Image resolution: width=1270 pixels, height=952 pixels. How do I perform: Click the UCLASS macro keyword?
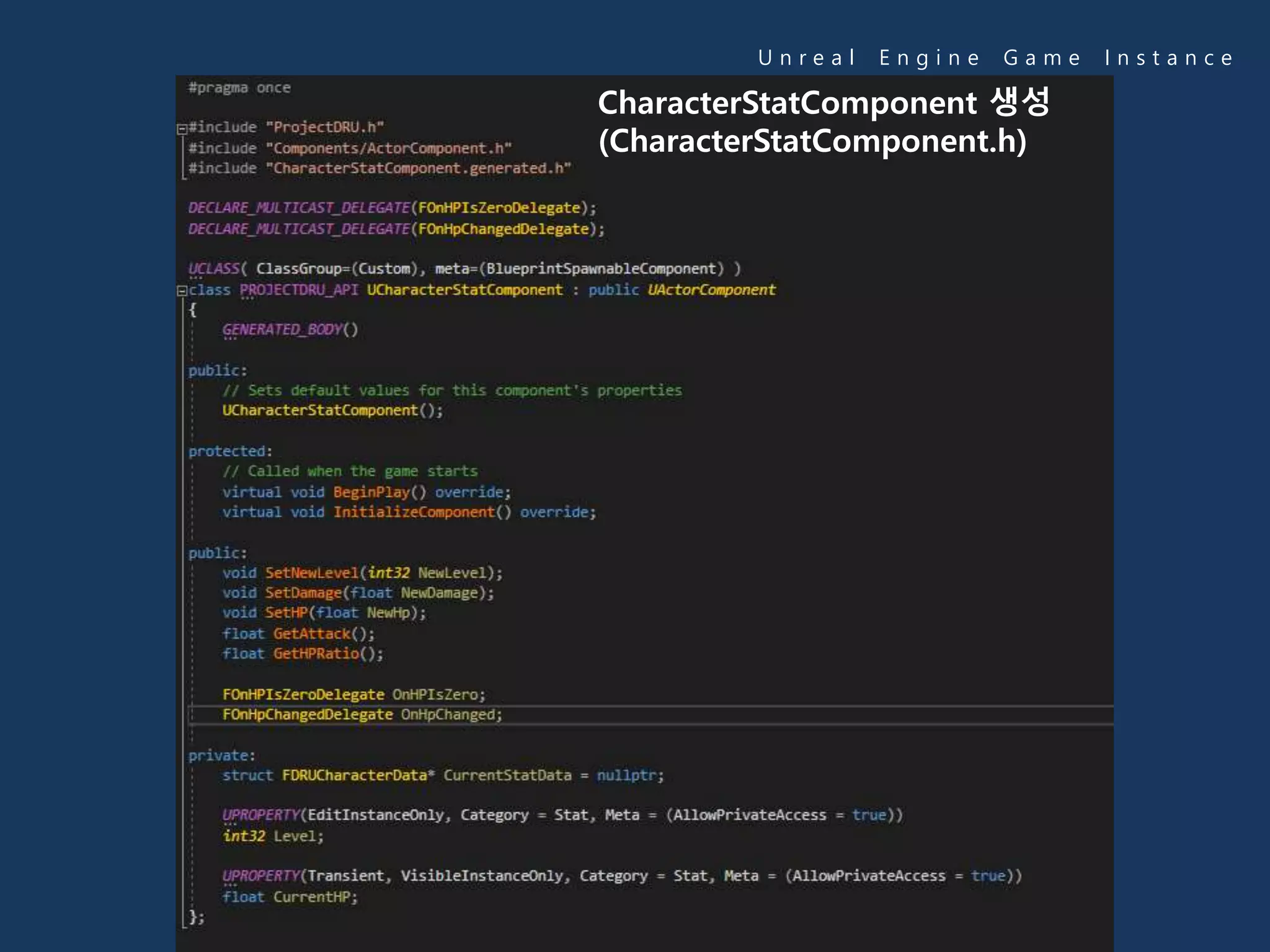(x=214, y=268)
